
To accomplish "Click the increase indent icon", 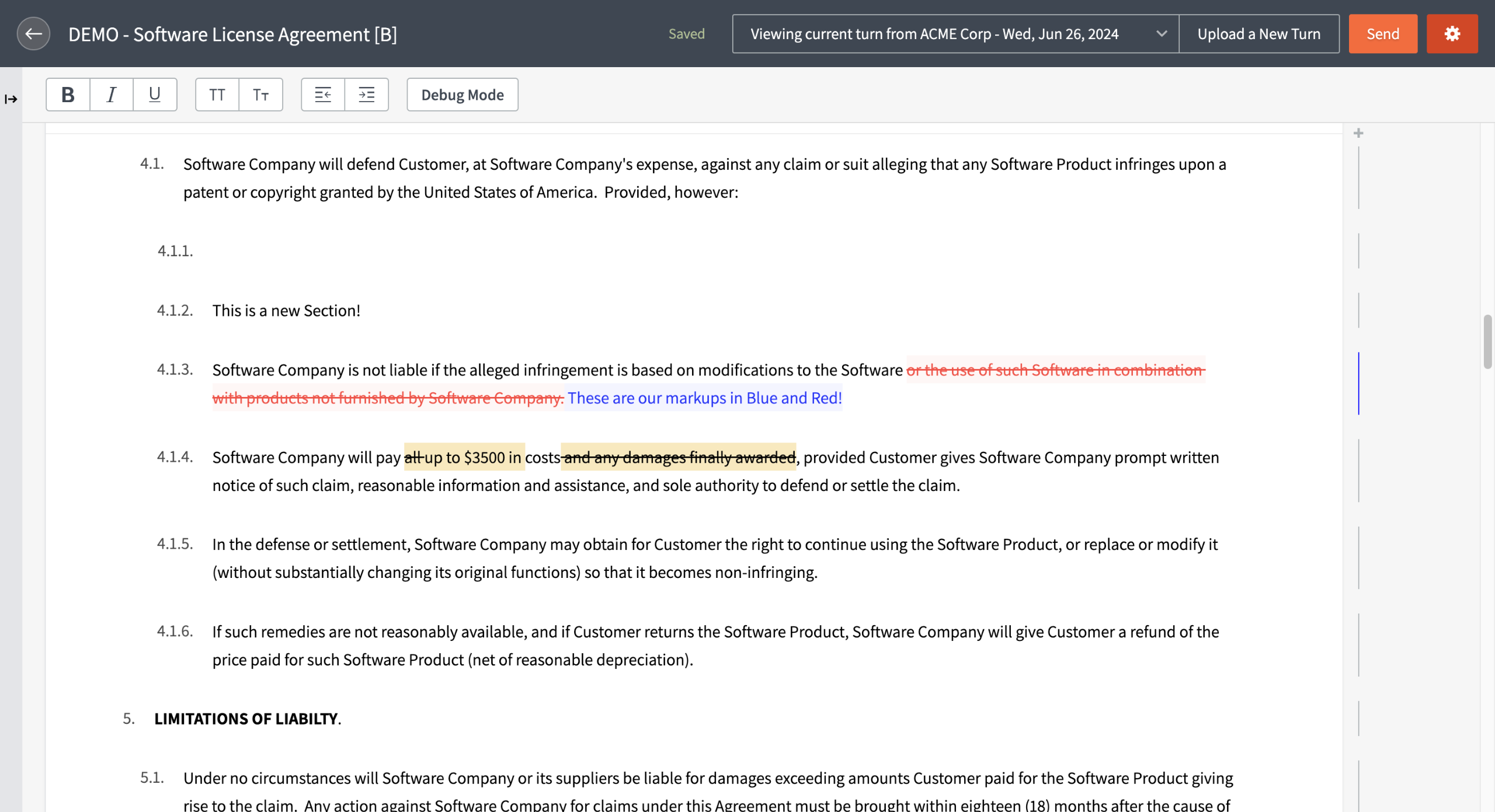I will click(x=367, y=95).
